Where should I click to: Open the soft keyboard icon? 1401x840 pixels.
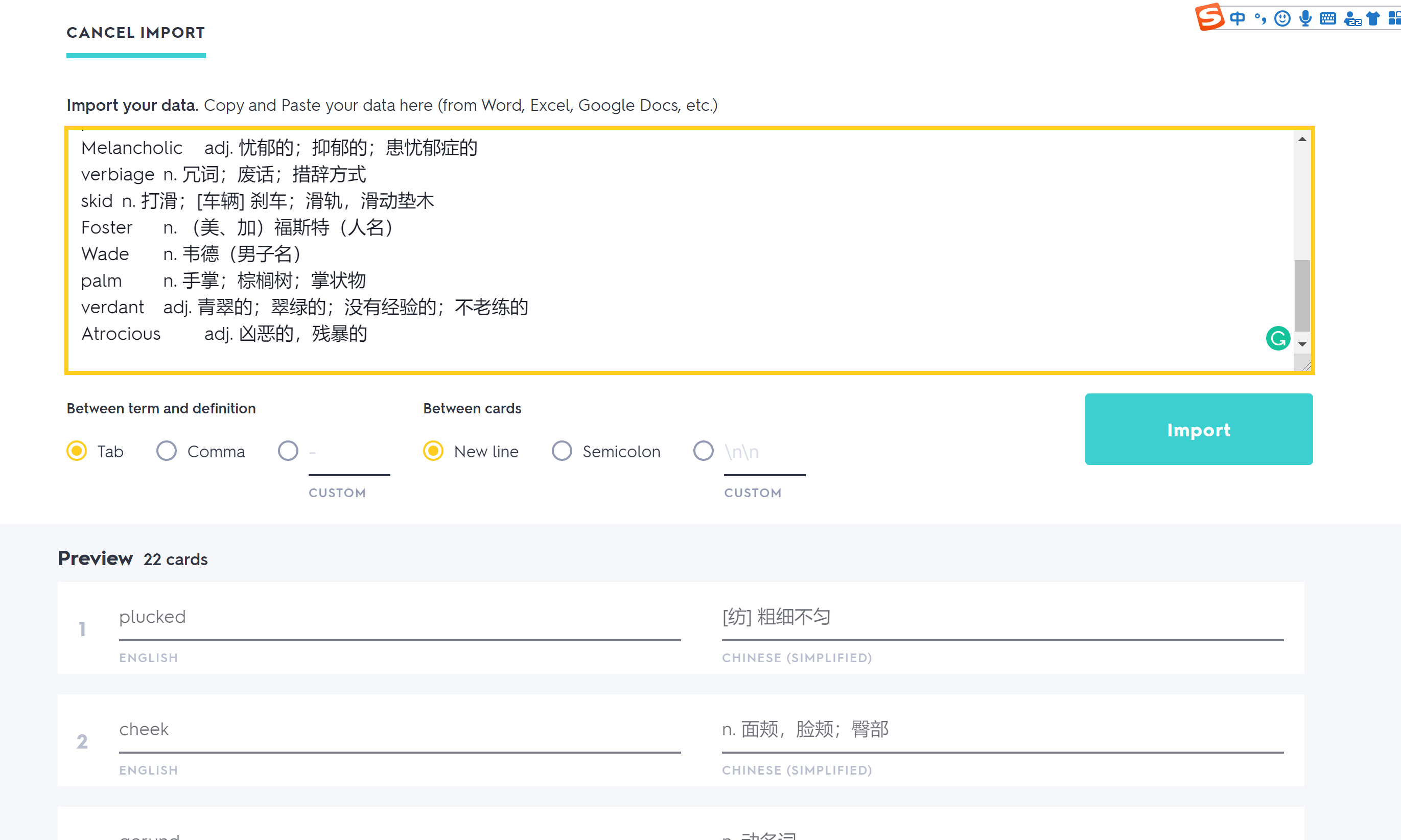[1327, 19]
